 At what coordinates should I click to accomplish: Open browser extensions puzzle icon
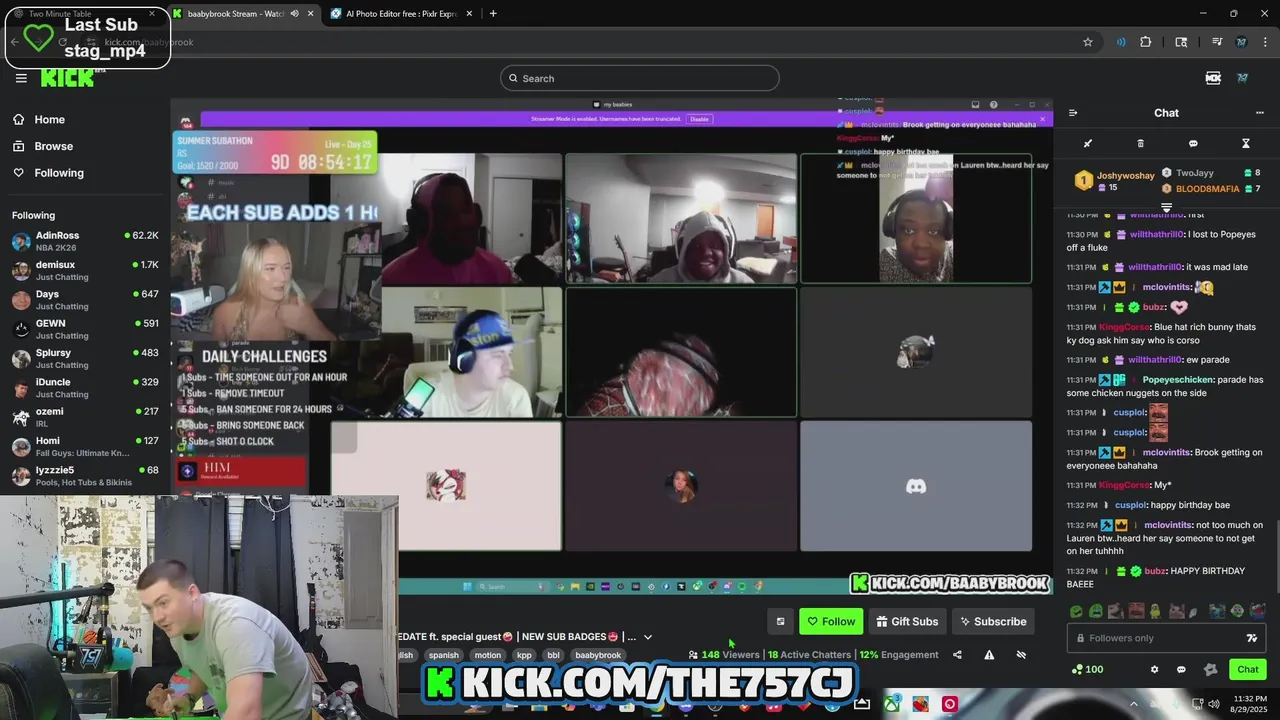pyautogui.click(x=1146, y=42)
